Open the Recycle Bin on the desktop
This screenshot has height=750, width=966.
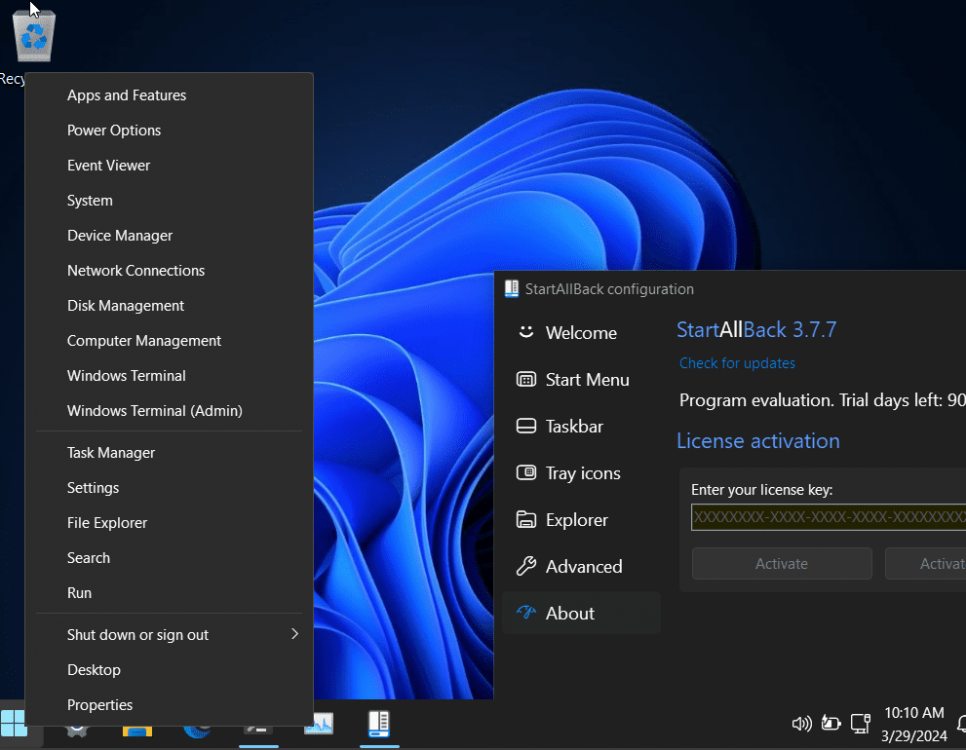pos(34,38)
